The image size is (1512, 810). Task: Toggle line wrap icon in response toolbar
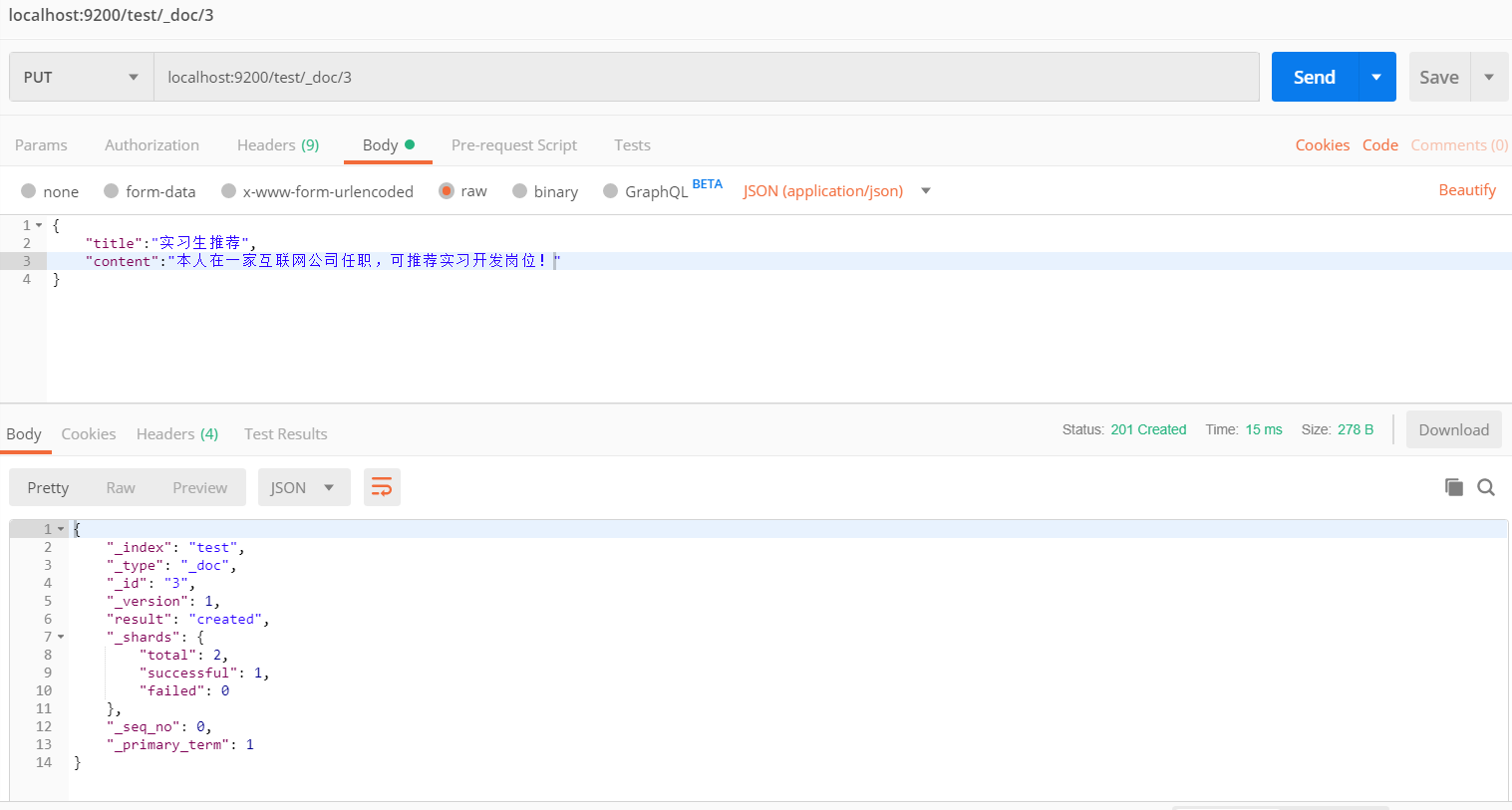382,487
